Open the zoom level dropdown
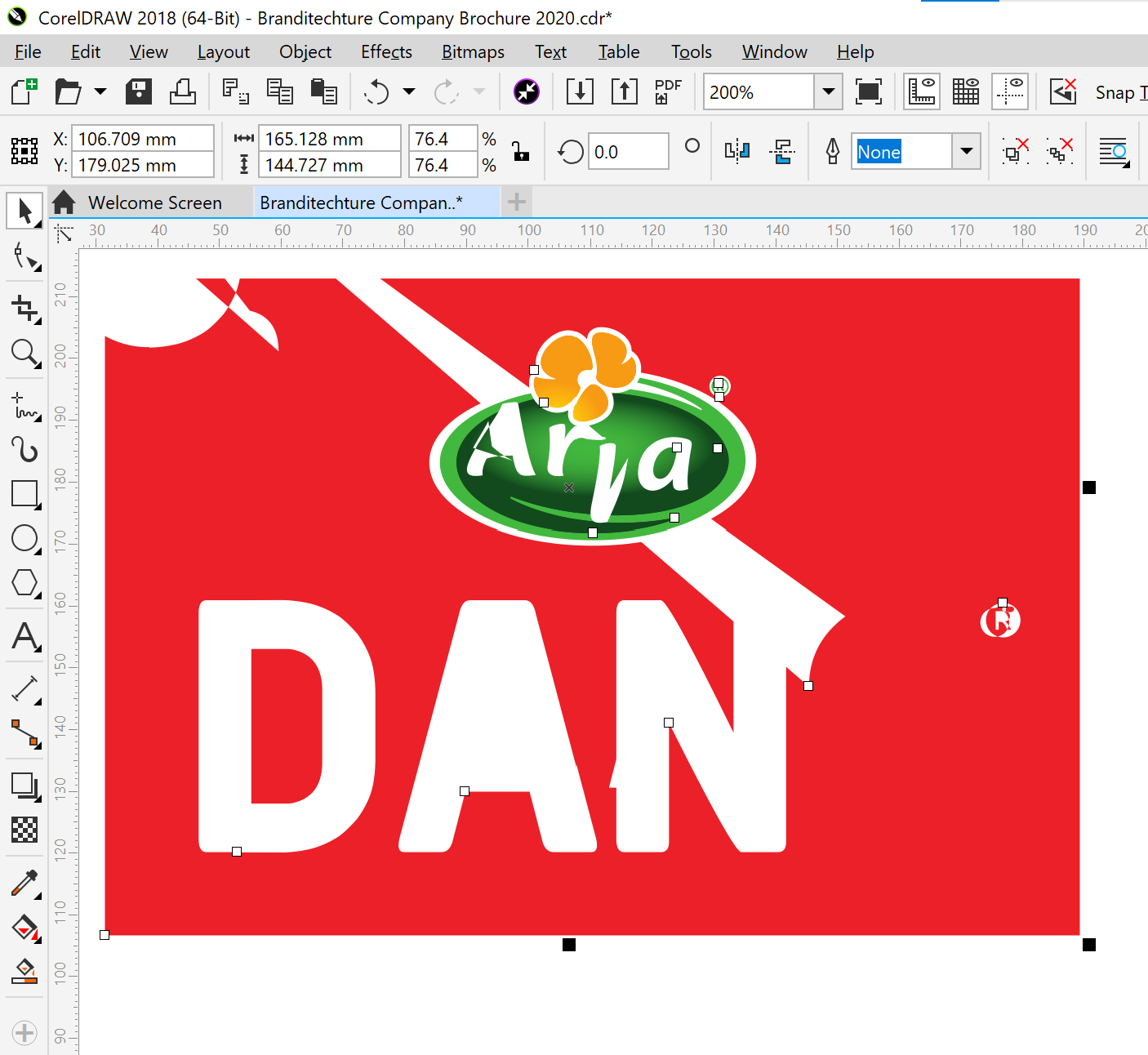Viewport: 1148px width, 1055px height. click(828, 91)
